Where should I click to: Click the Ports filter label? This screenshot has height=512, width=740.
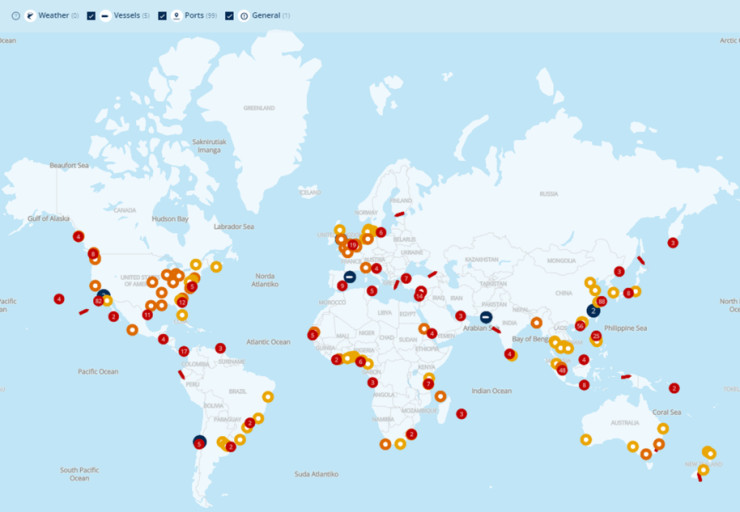point(194,16)
